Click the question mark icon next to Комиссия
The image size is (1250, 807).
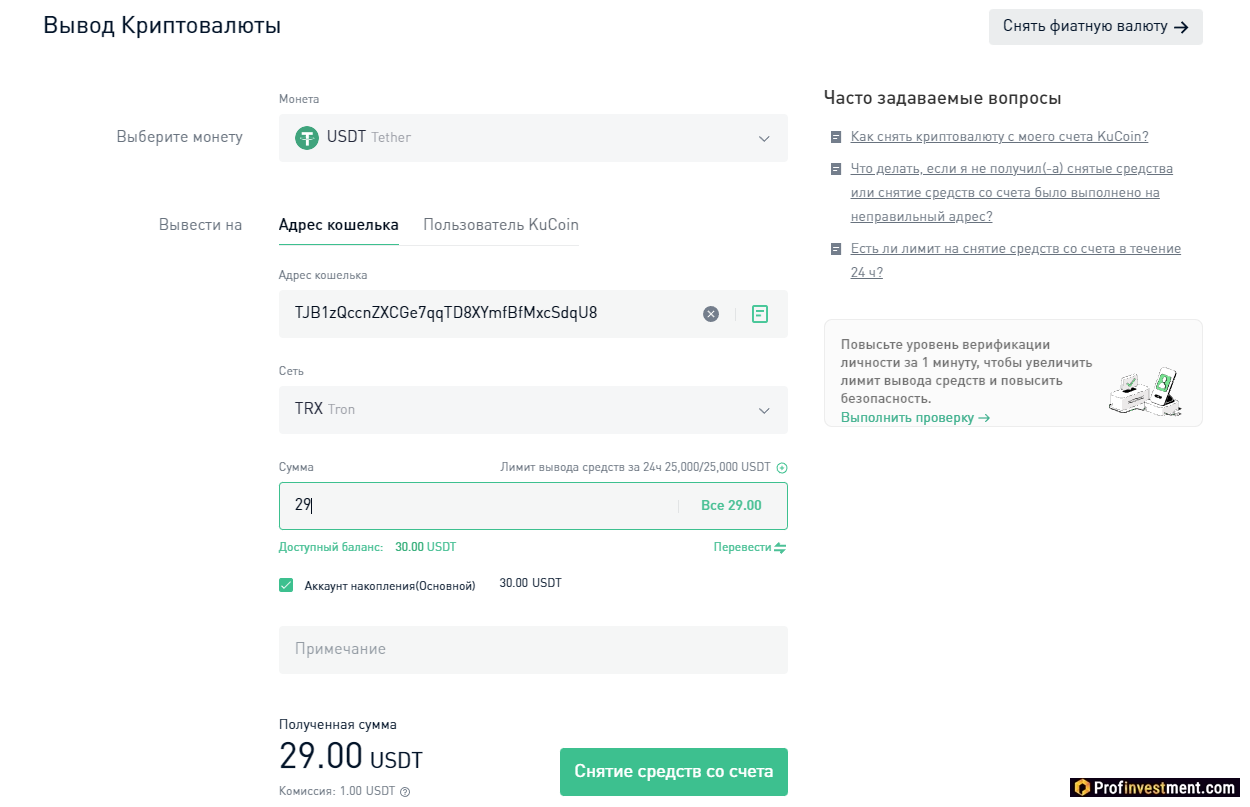(405, 792)
